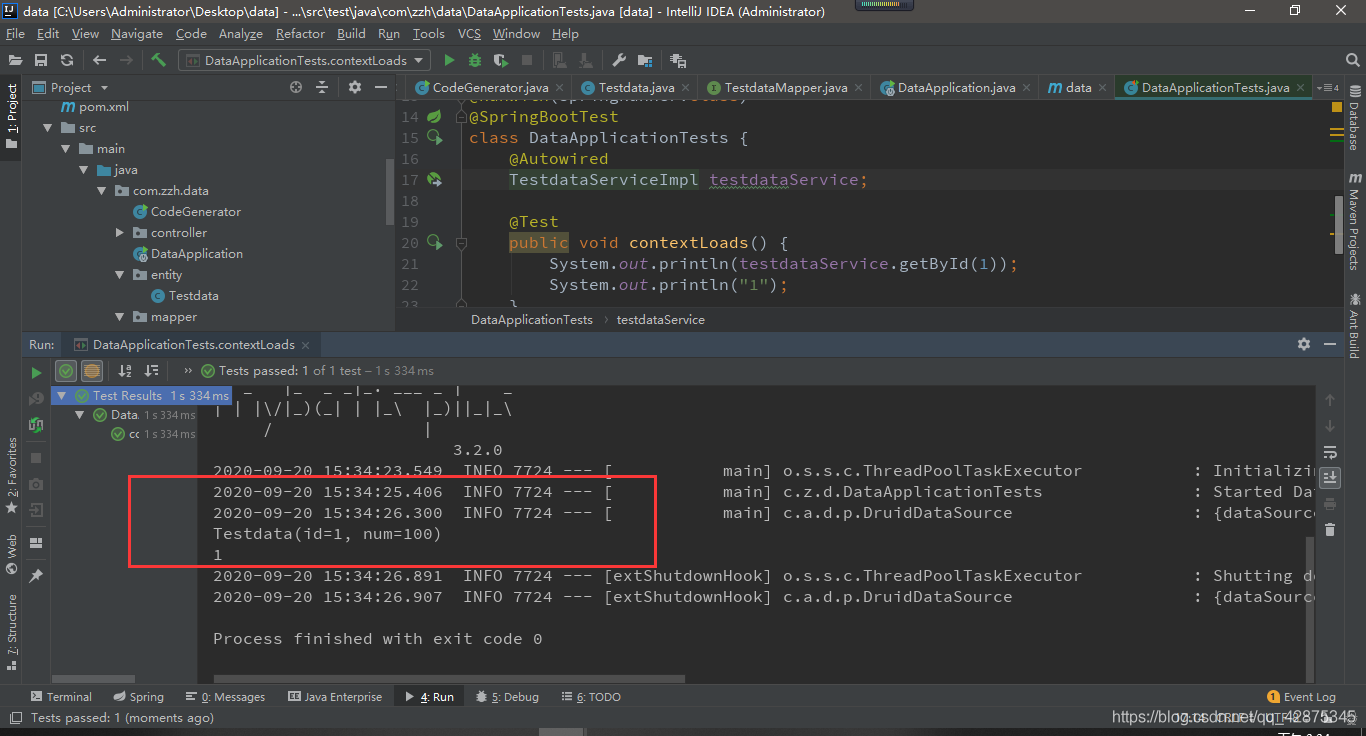1366x736 pixels.
Task: Click the locate target icon in Project panel
Action: [296, 87]
